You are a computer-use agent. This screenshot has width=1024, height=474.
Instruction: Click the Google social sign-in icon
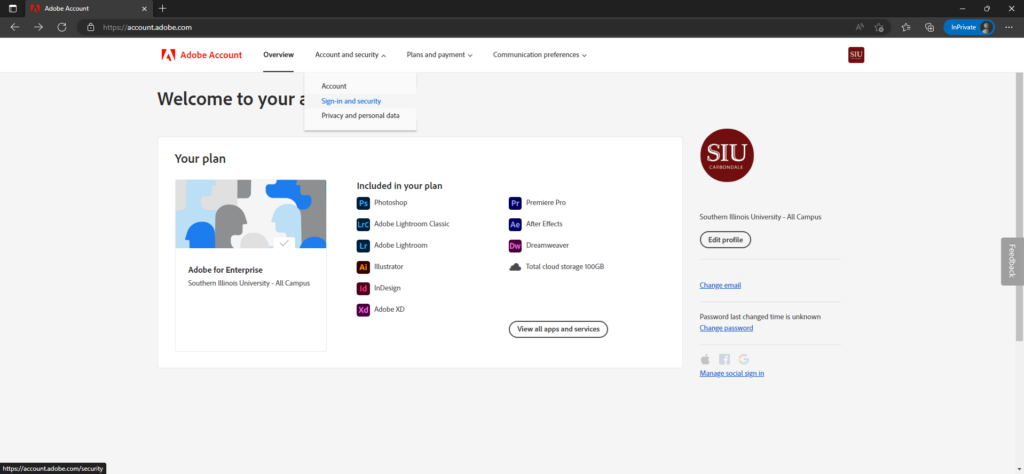click(743, 359)
